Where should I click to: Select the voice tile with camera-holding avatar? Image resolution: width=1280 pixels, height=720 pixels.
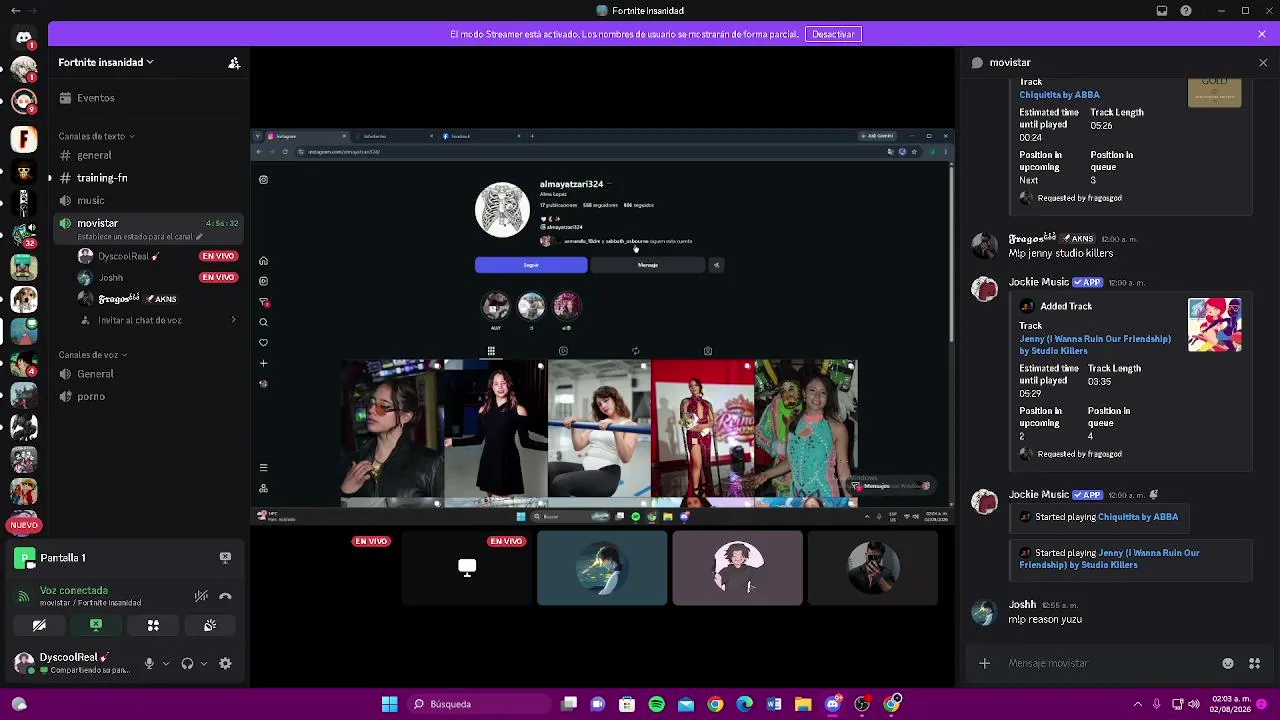873,568
